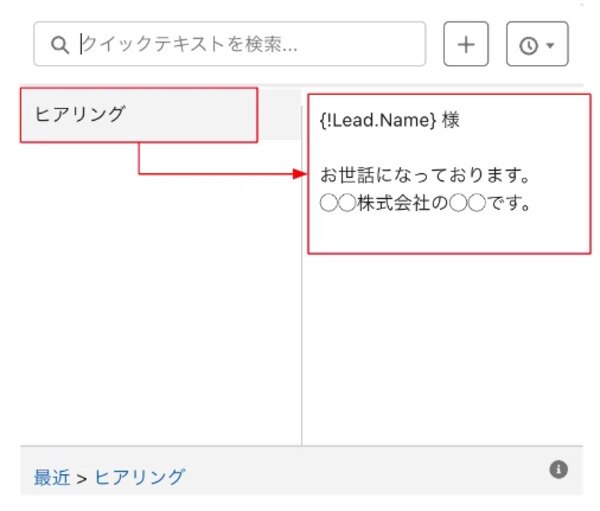Screen dimensions: 600x511
Task: Click the magnifier search icon
Action: click(60, 45)
